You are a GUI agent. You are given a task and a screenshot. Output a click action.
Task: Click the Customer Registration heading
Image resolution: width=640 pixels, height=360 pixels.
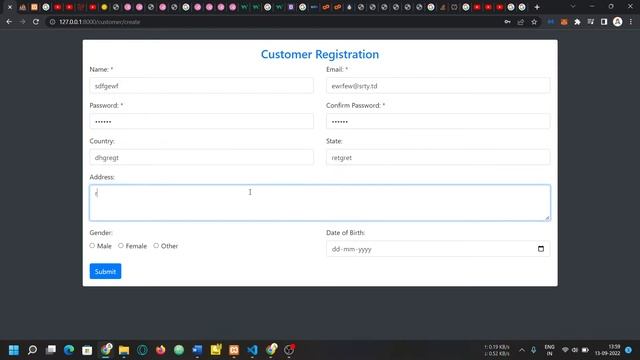coord(320,54)
